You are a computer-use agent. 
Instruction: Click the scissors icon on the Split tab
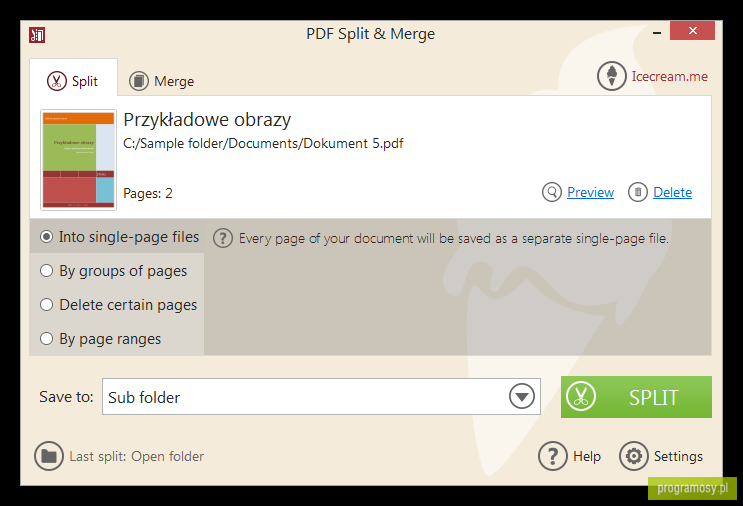(x=56, y=81)
